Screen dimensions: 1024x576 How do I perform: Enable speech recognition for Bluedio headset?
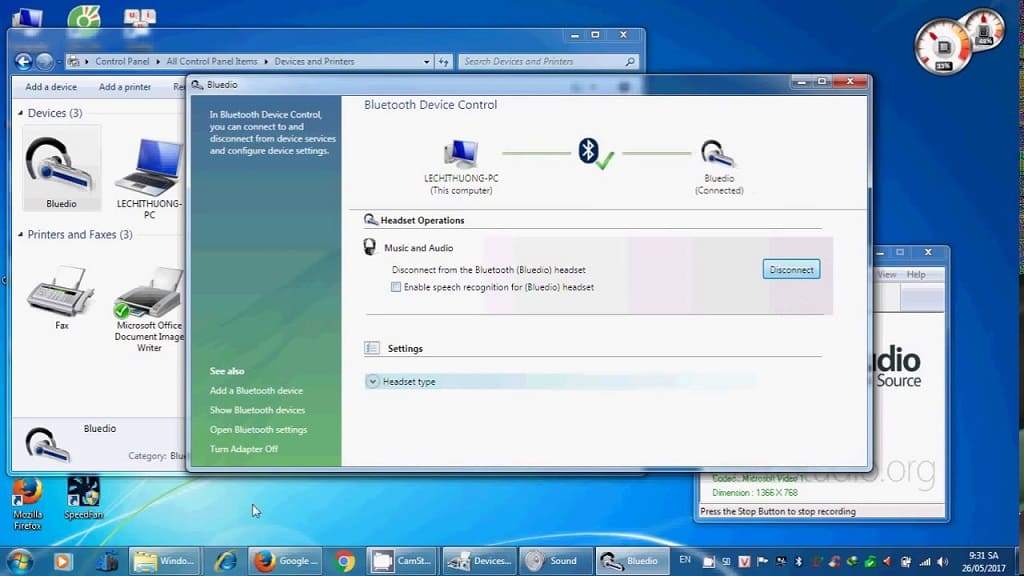pyautogui.click(x=396, y=287)
